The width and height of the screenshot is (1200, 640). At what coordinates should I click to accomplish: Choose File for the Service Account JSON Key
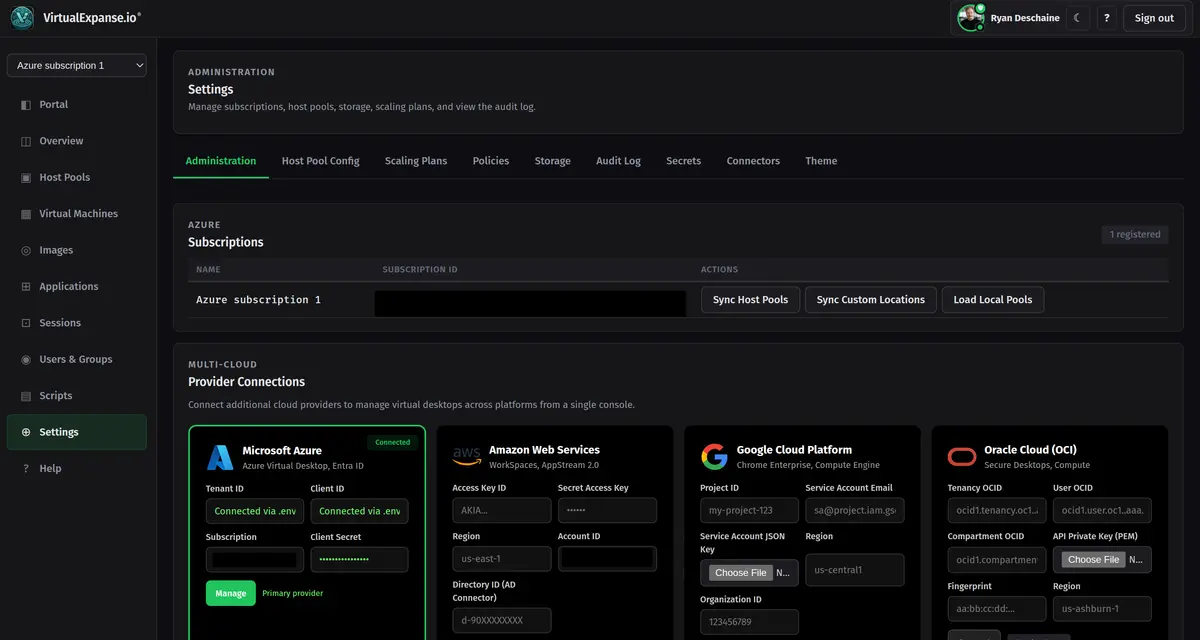coord(740,572)
